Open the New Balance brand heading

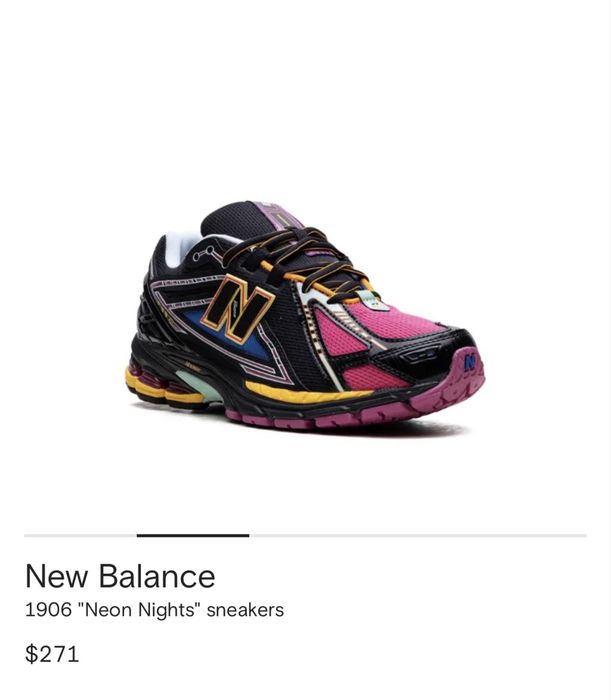tap(120, 576)
